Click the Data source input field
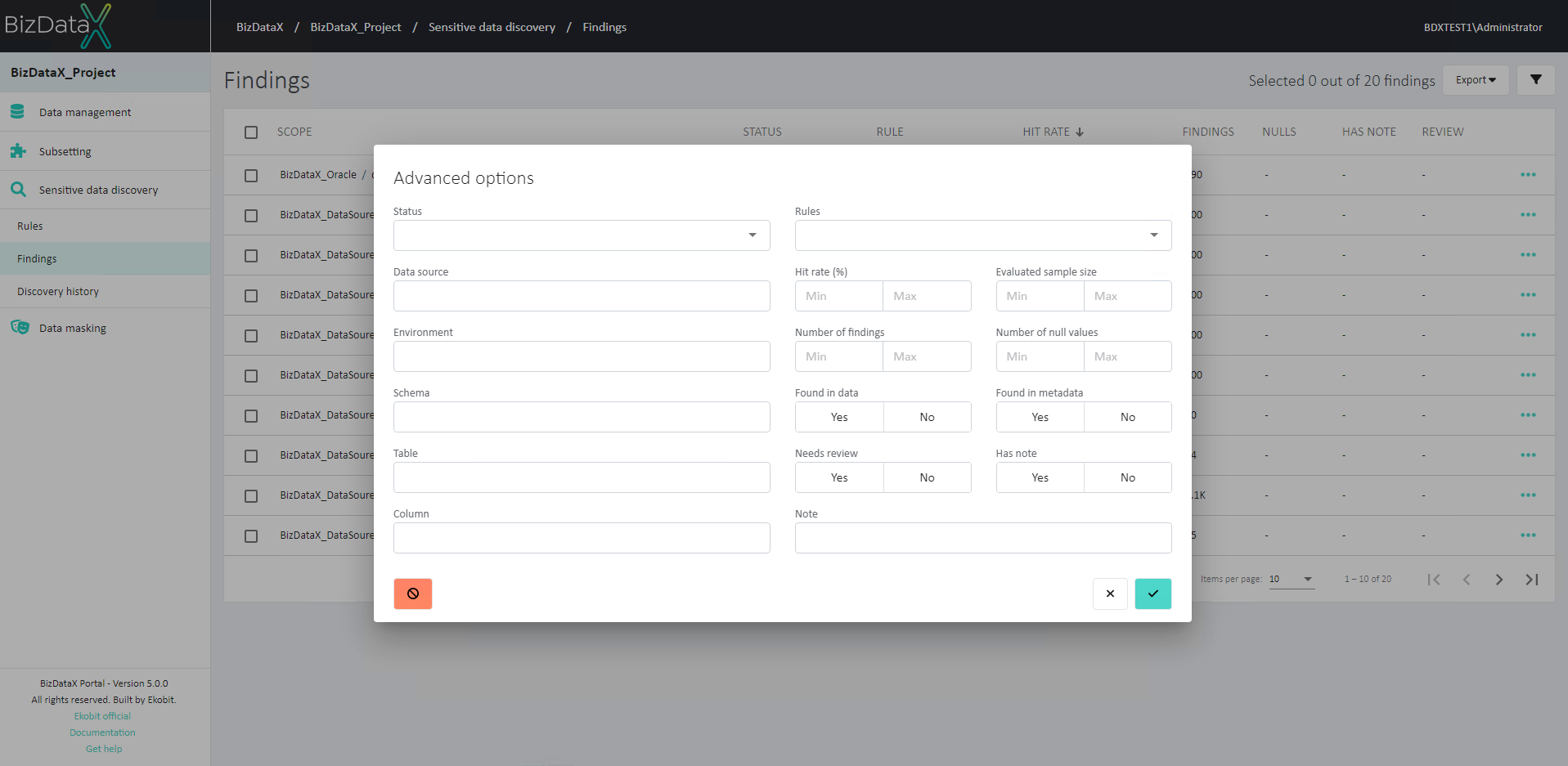This screenshot has height=766, width=1568. 582,296
